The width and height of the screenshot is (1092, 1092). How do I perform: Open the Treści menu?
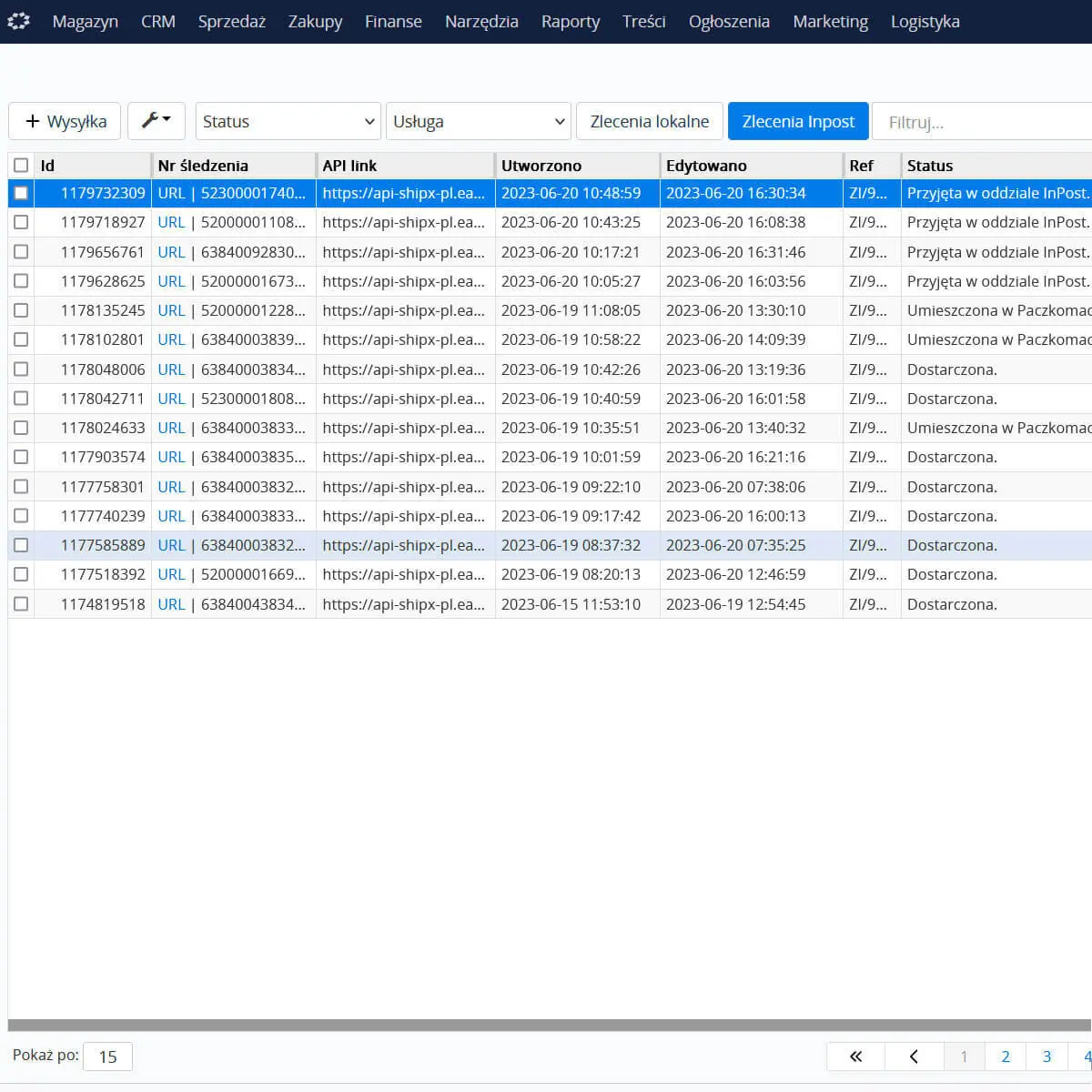tap(644, 21)
